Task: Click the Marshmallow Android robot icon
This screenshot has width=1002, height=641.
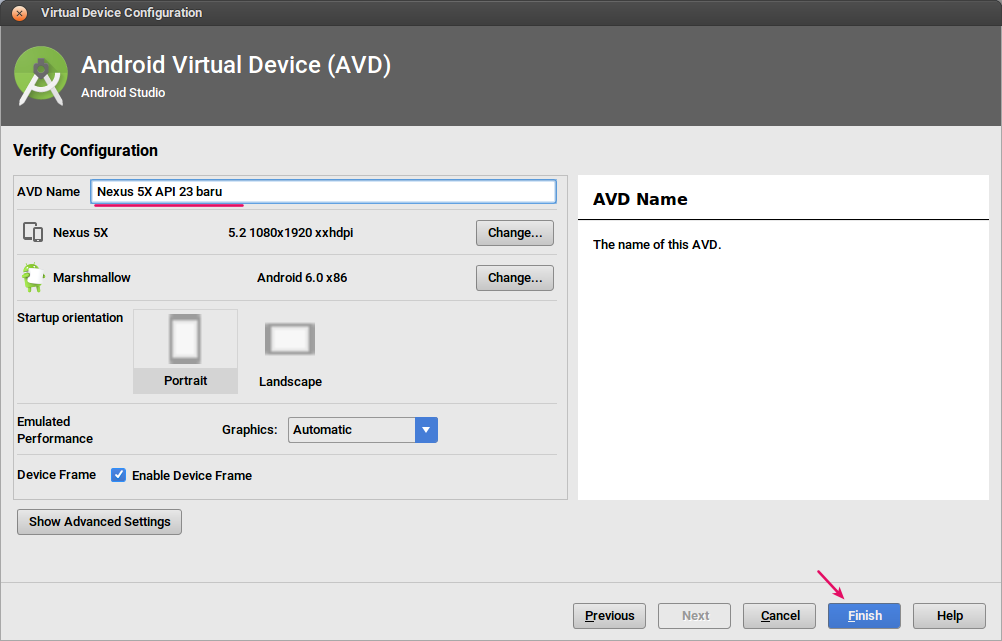Action: [x=33, y=277]
